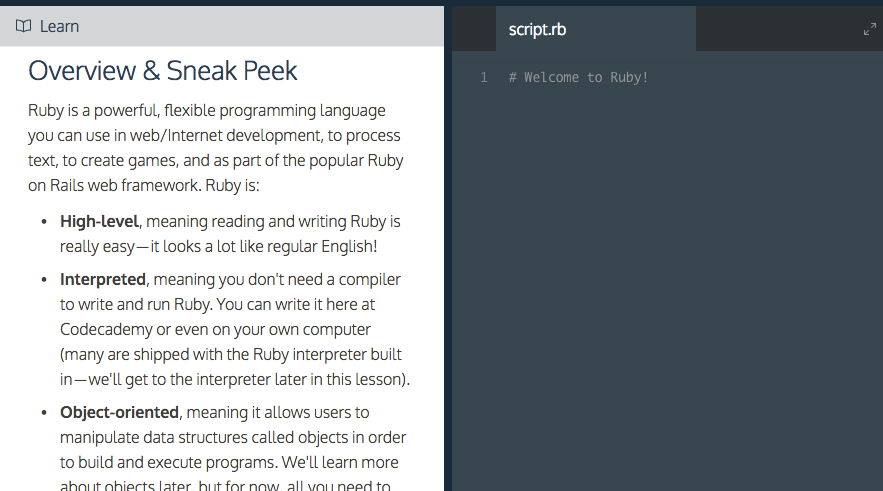Expand the code editor to fullscreen
Image resolution: width=883 pixels, height=491 pixels.
869,29
